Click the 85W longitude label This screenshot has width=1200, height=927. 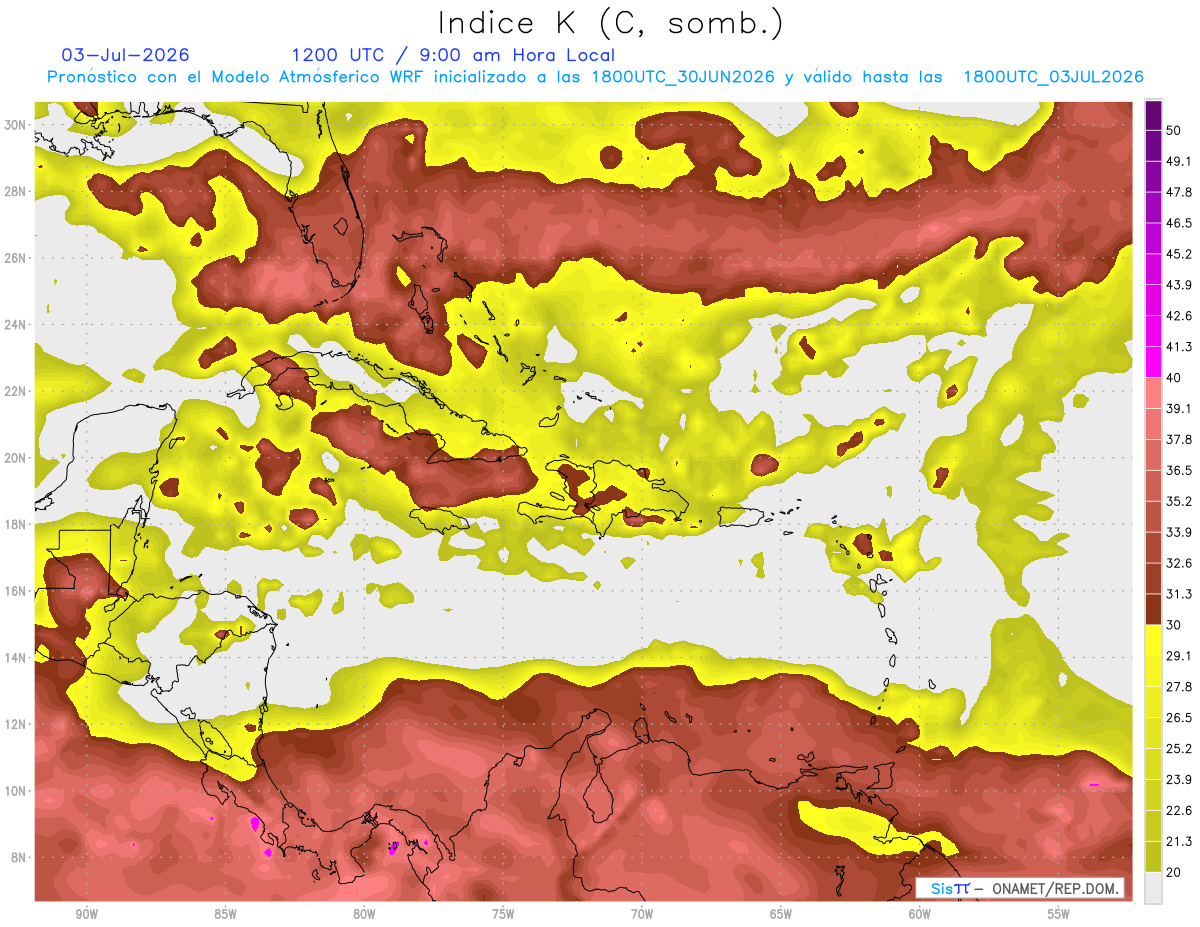click(x=225, y=914)
